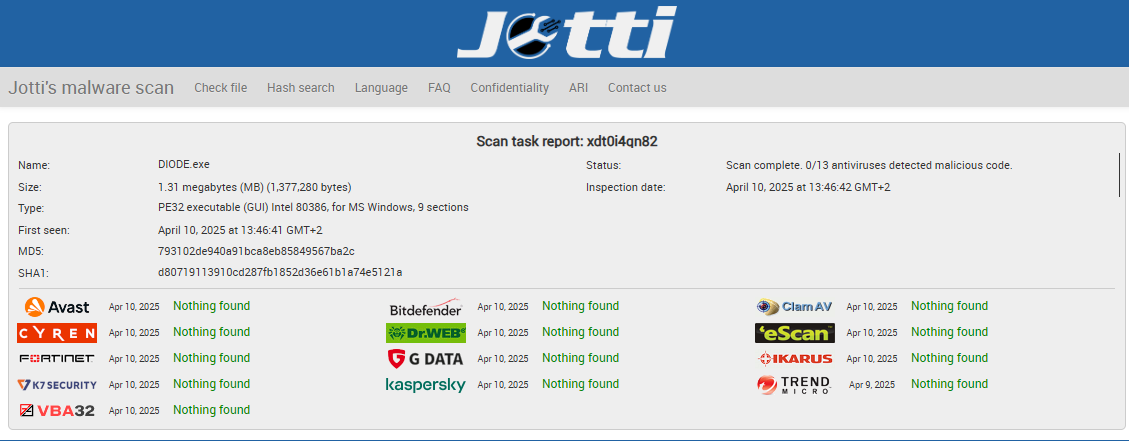Click the Jotti logo at top
Screen dimensions: 1129x441
click(x=567, y=32)
